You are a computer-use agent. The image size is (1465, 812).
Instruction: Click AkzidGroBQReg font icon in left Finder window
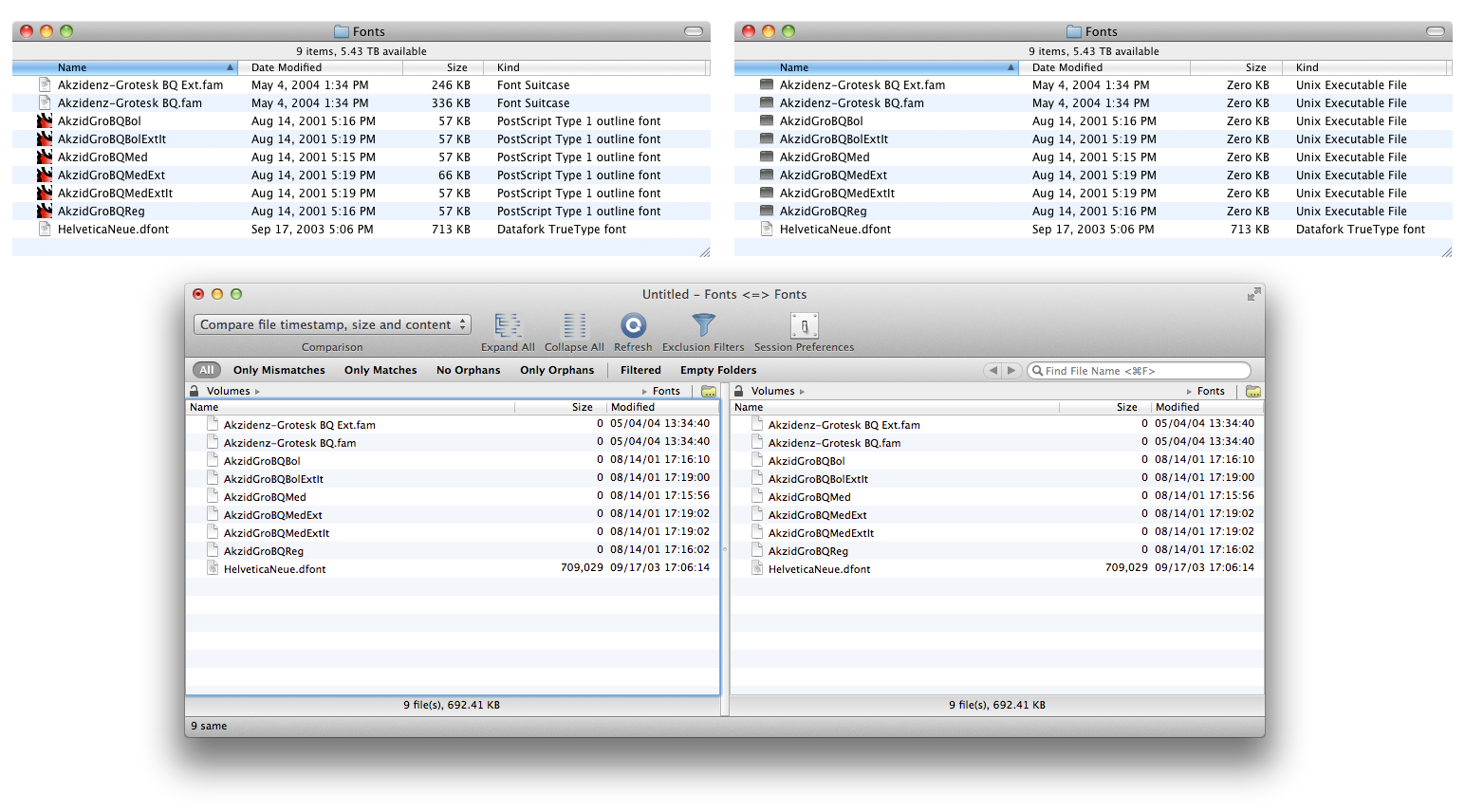point(45,211)
